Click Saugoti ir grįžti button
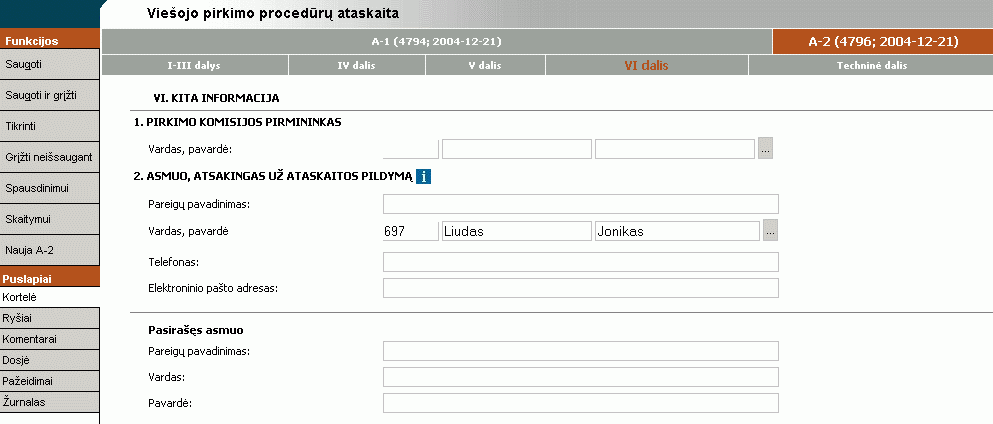Image resolution: width=993 pixels, height=424 pixels. tap(49, 95)
